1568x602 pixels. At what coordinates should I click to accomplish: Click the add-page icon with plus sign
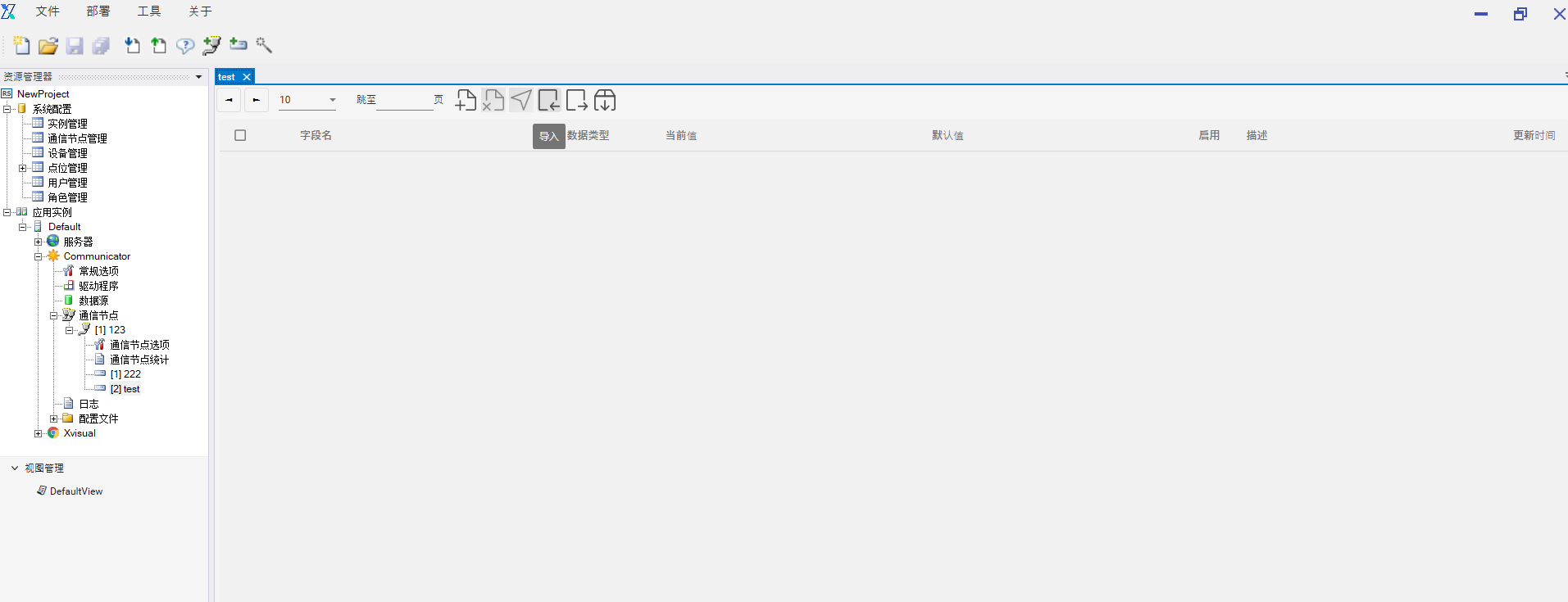466,100
